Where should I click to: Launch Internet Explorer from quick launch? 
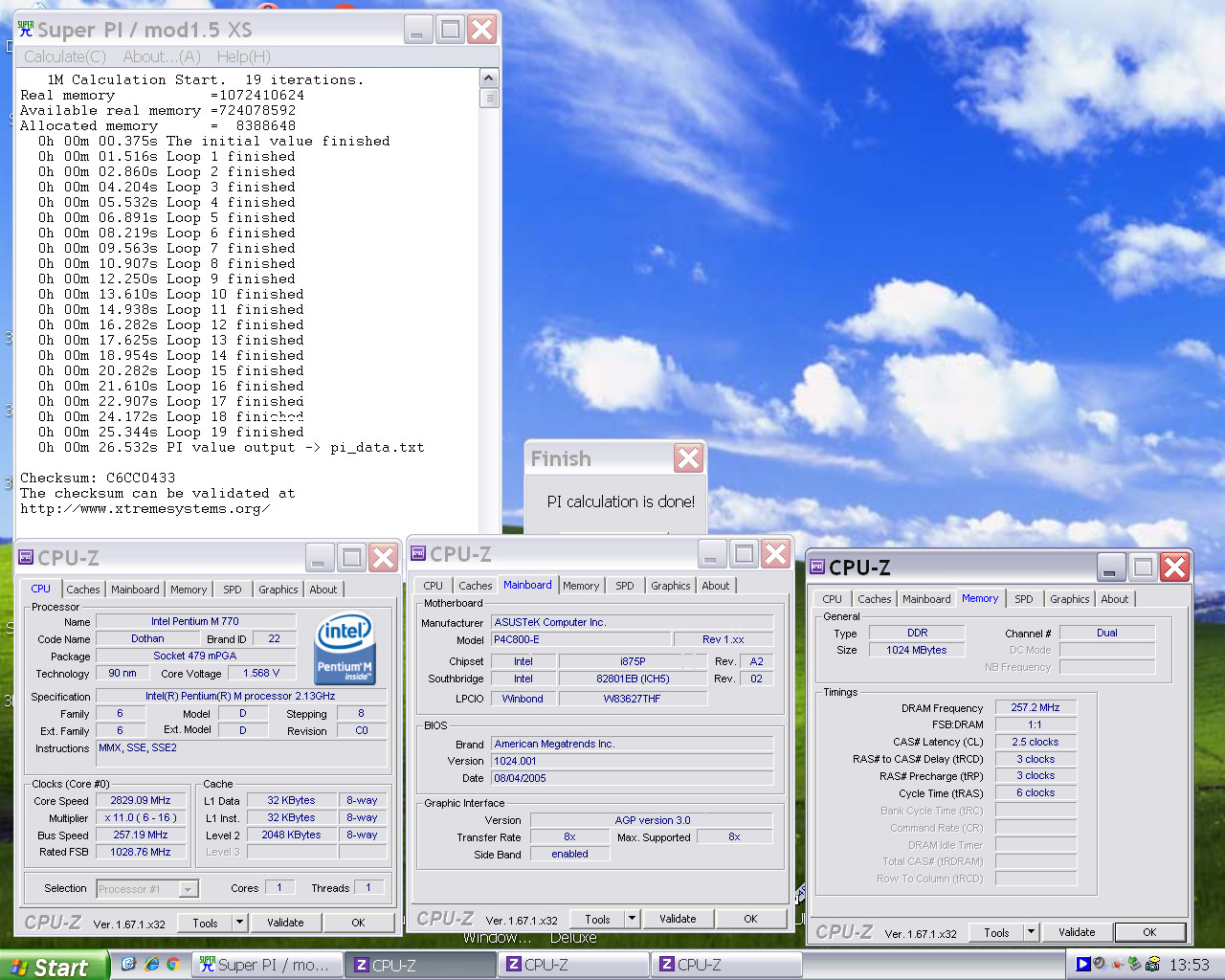click(151, 965)
